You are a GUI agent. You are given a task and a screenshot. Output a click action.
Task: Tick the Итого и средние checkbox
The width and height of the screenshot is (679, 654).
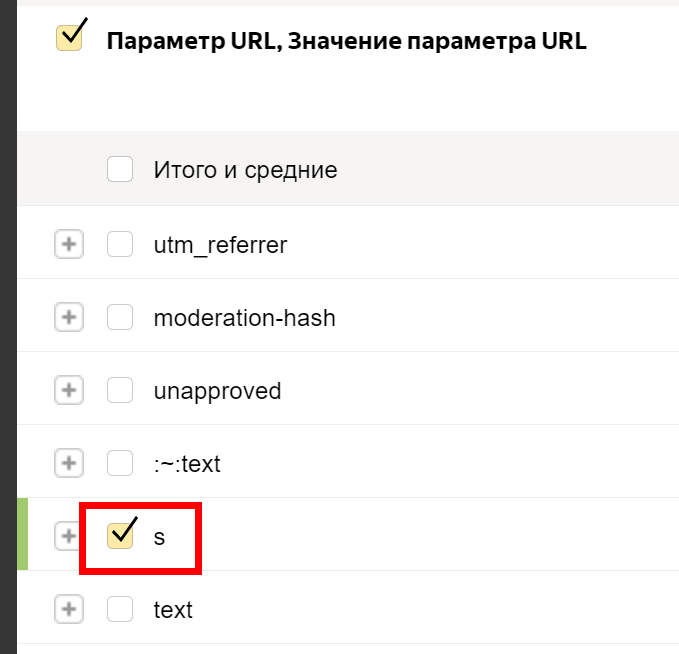pos(120,169)
